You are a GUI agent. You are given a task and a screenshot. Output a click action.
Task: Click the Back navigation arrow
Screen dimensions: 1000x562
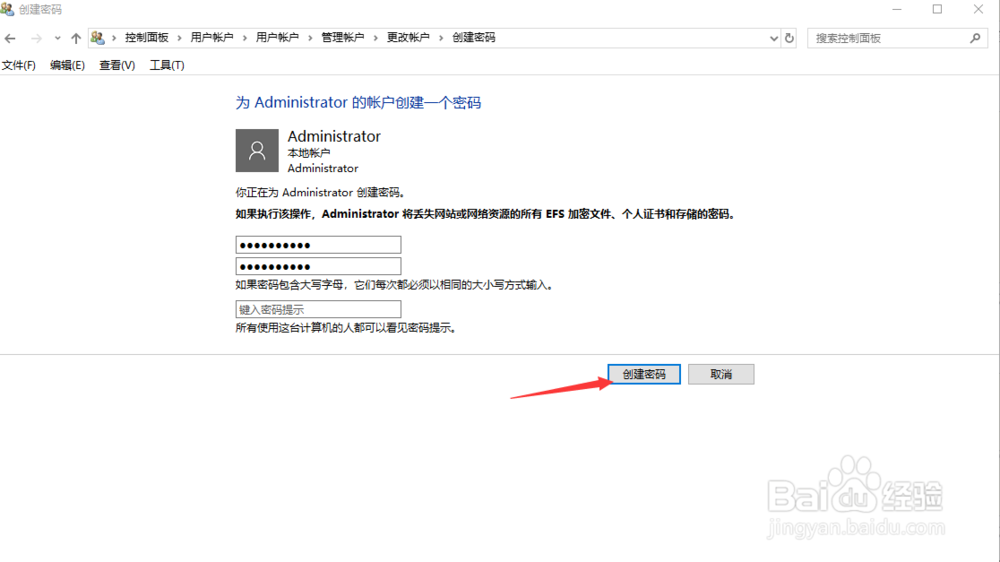(x=10, y=38)
